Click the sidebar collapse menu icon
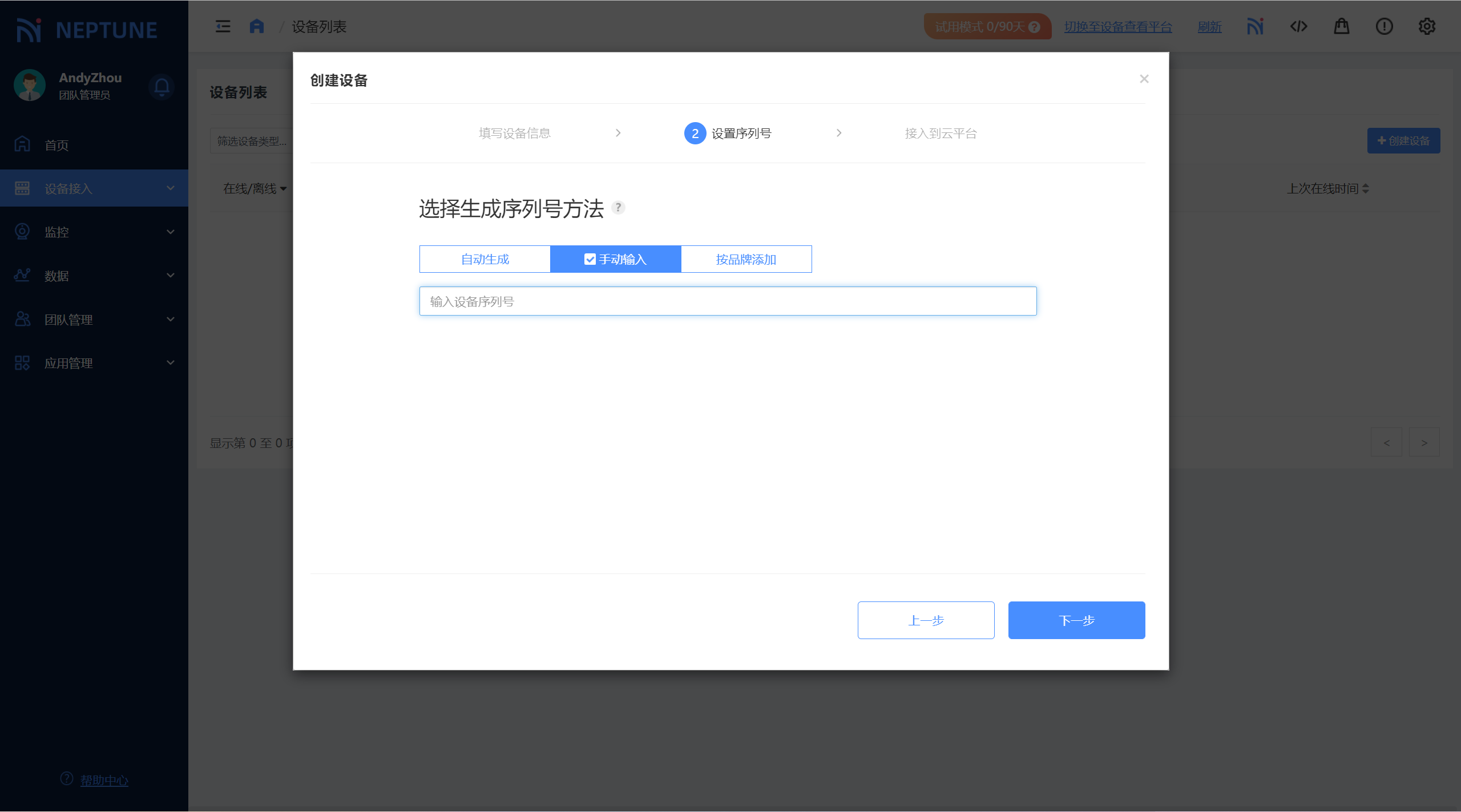Screen dimensions: 1461x812 pos(223,26)
